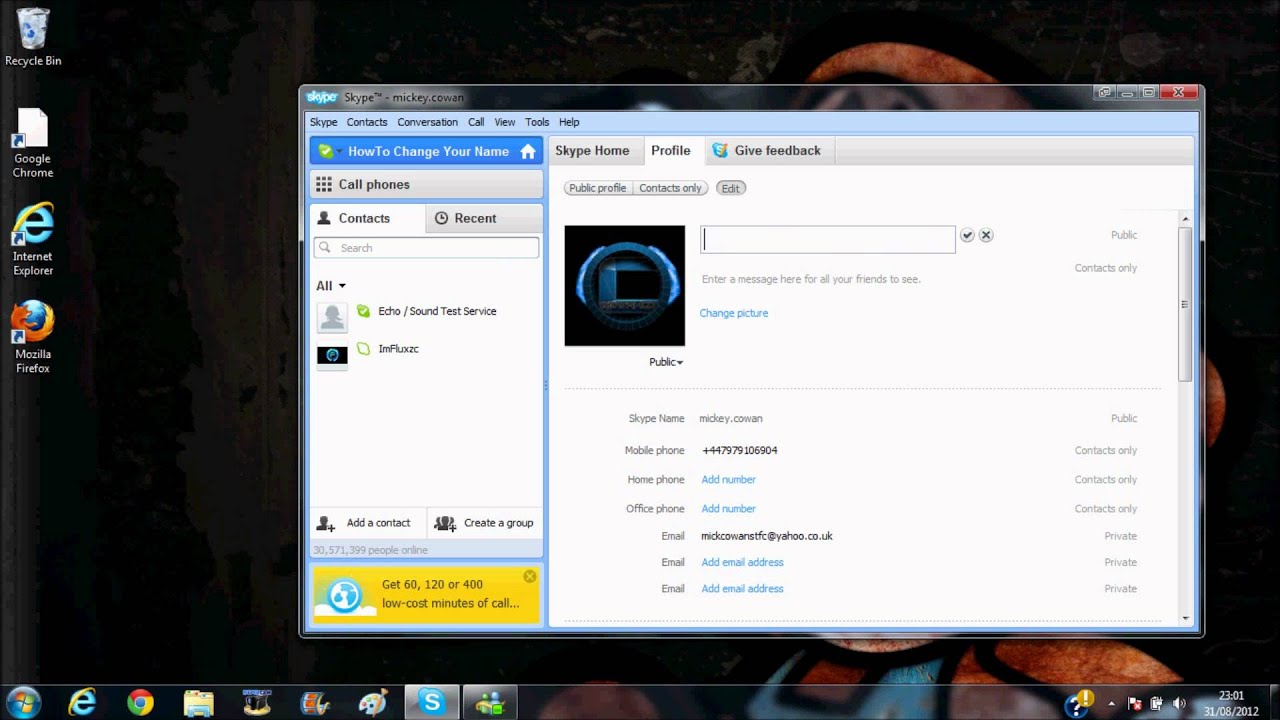Image resolution: width=1280 pixels, height=720 pixels.
Task: Open the Public dropdown under profile picture
Action: (666, 362)
